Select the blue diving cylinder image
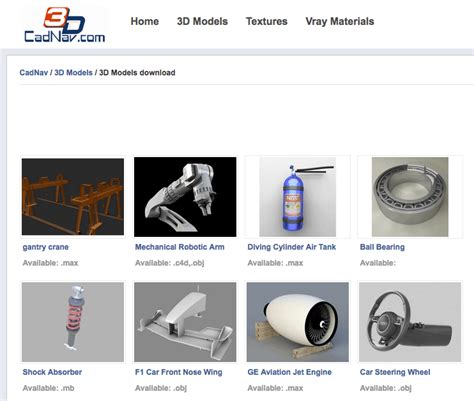The width and height of the screenshot is (474, 401). point(298,197)
